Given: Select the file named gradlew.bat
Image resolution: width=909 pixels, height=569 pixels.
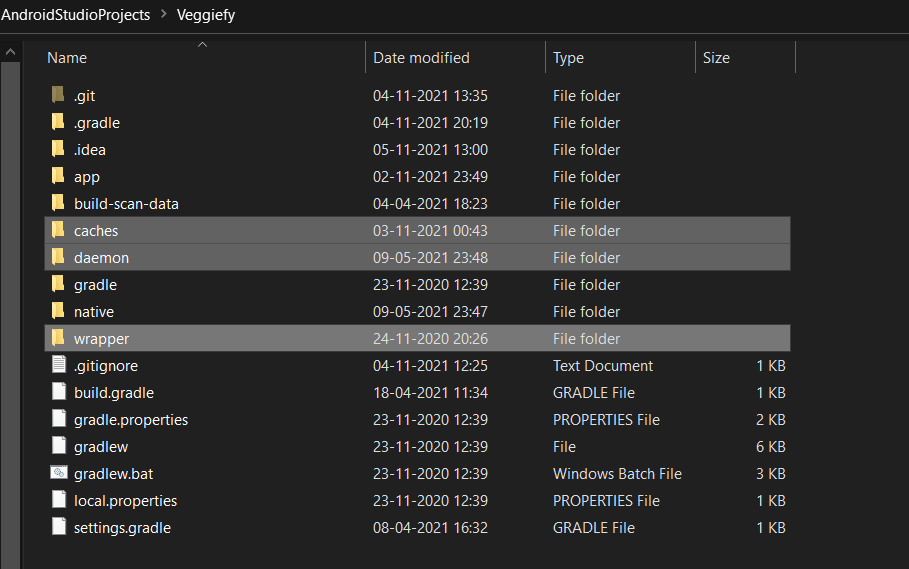Looking at the screenshot, I should (114, 474).
